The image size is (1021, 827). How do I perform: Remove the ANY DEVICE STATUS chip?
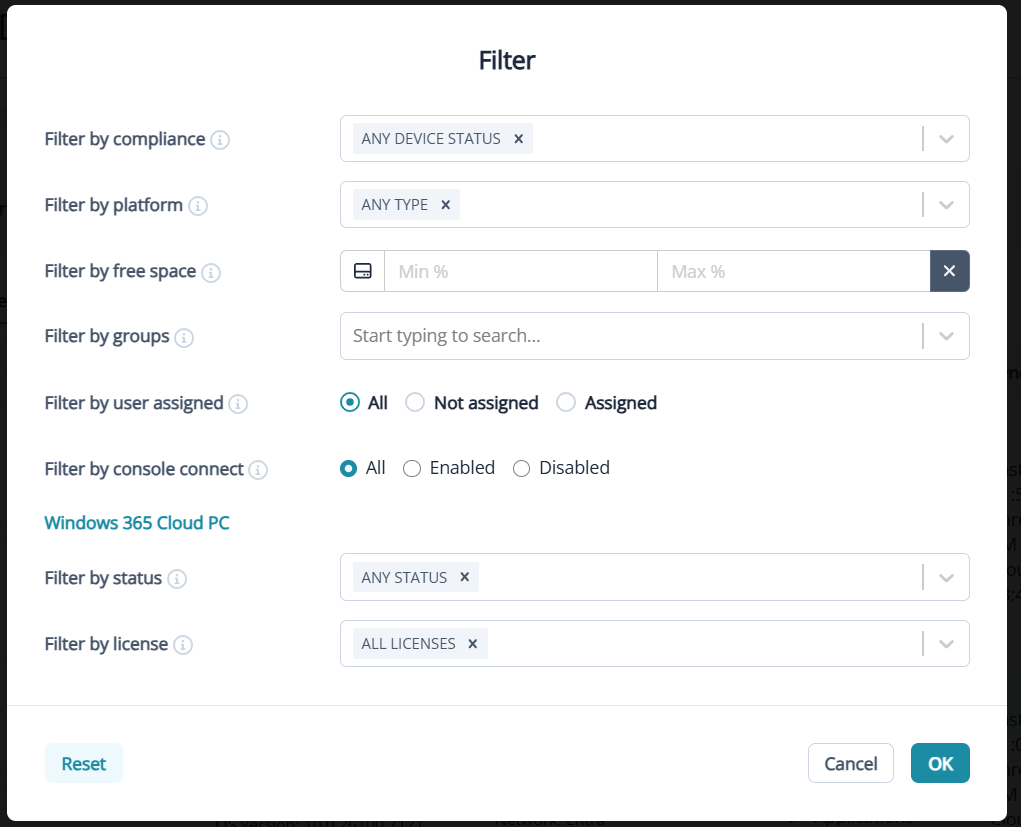(x=518, y=139)
